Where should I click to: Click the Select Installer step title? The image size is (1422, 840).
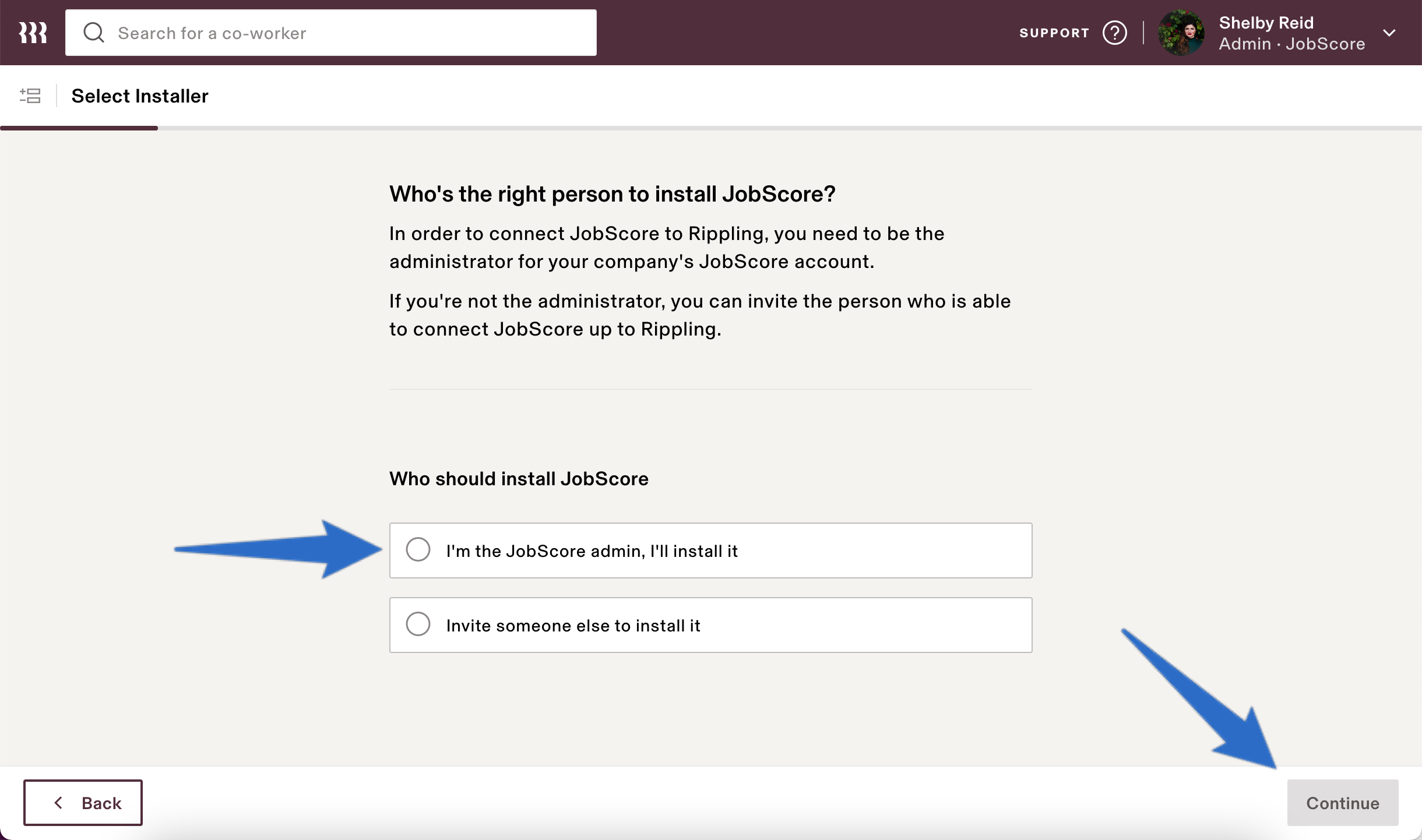(x=139, y=96)
